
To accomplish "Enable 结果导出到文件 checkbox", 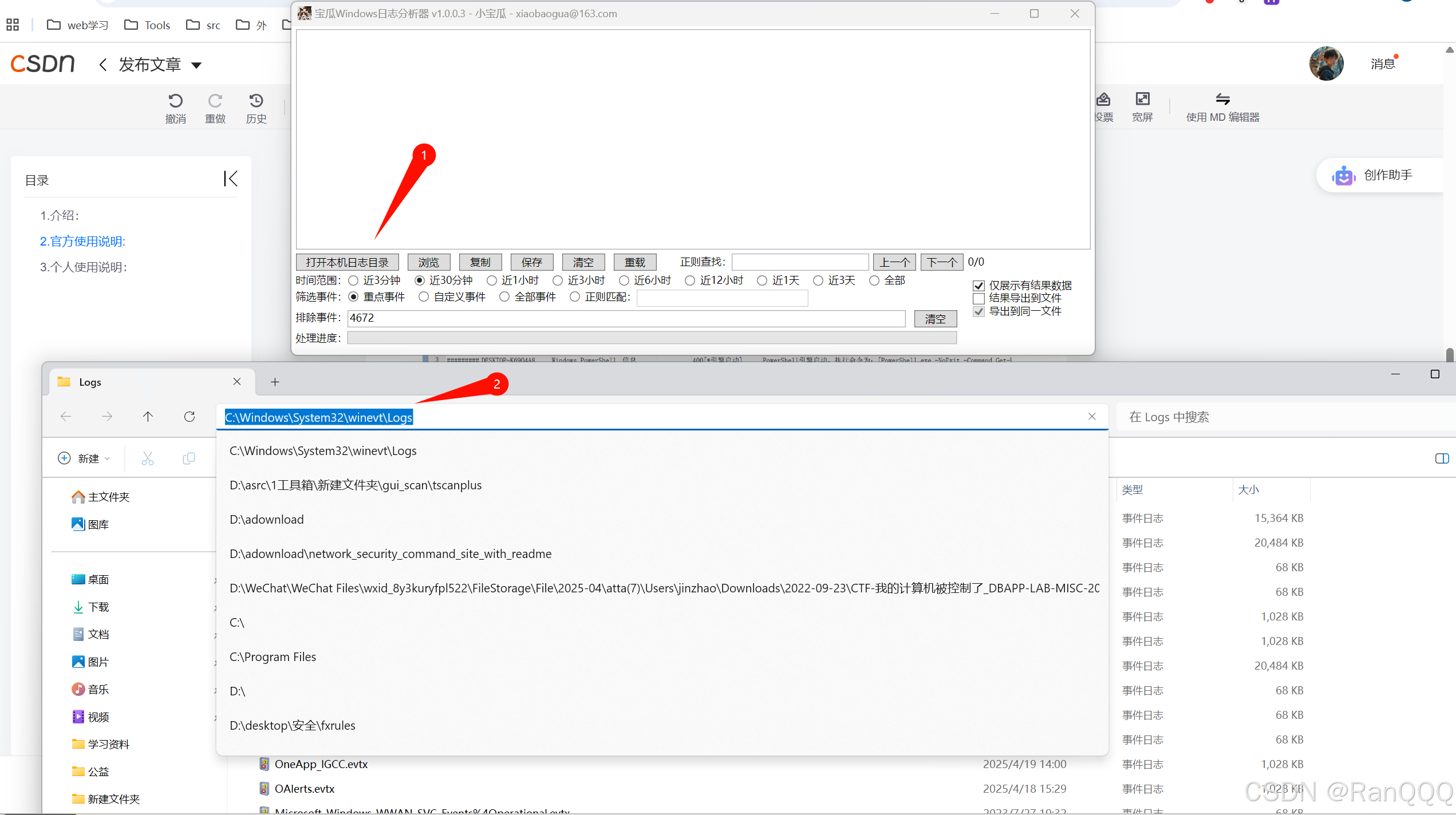I will point(979,298).
